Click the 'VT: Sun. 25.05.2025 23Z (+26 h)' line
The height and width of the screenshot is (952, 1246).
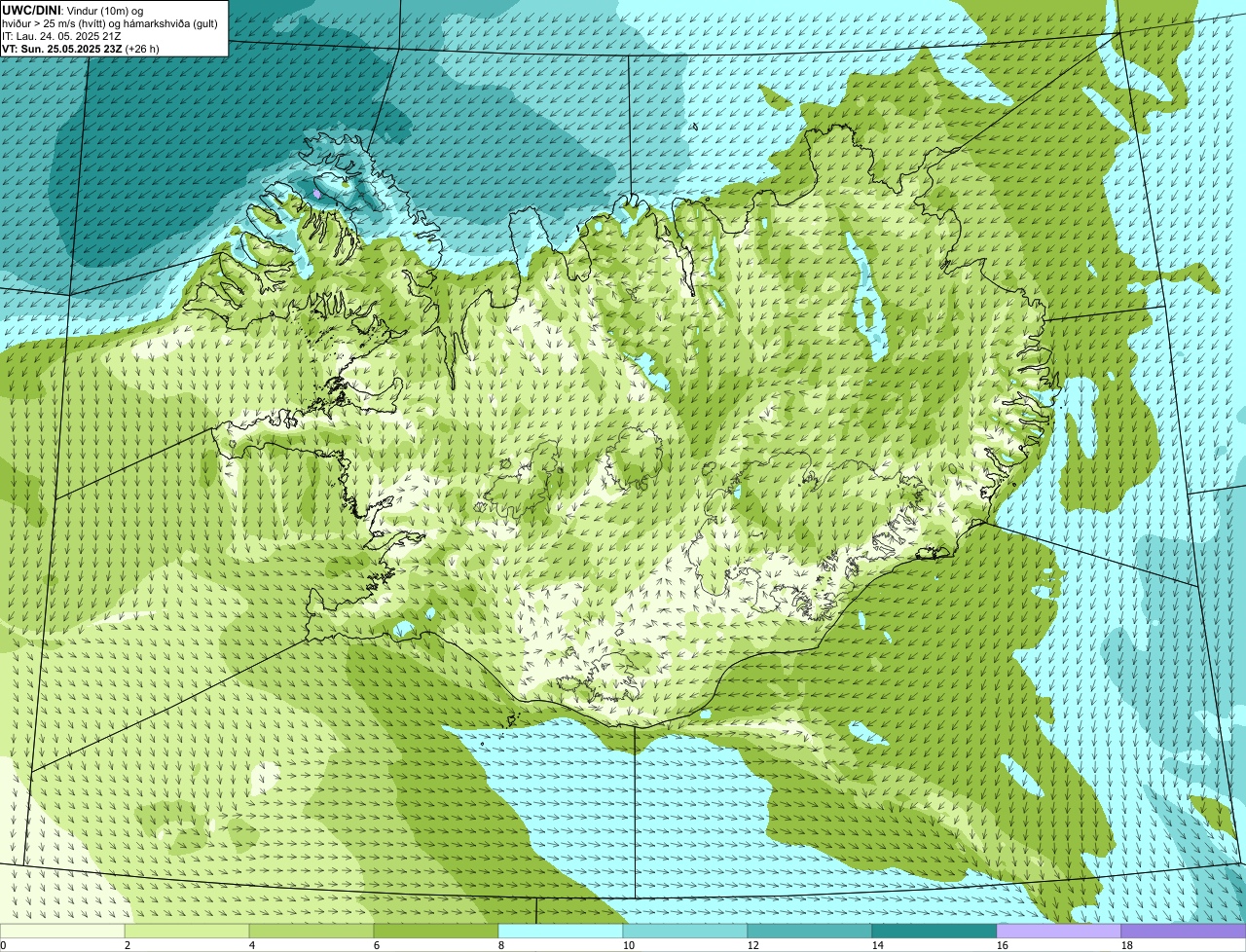tap(81, 49)
